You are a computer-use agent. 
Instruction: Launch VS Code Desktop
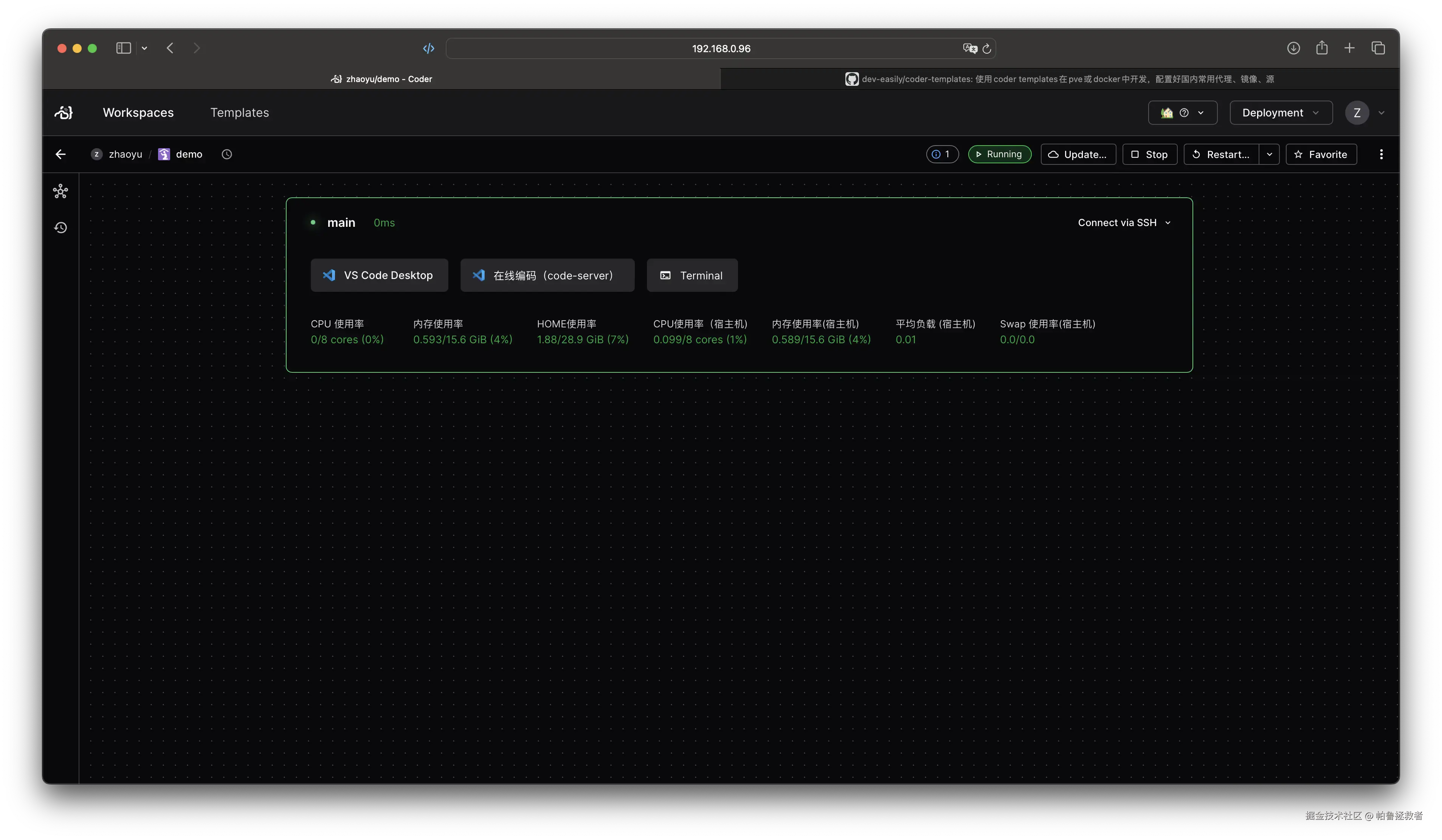pyautogui.click(x=379, y=275)
